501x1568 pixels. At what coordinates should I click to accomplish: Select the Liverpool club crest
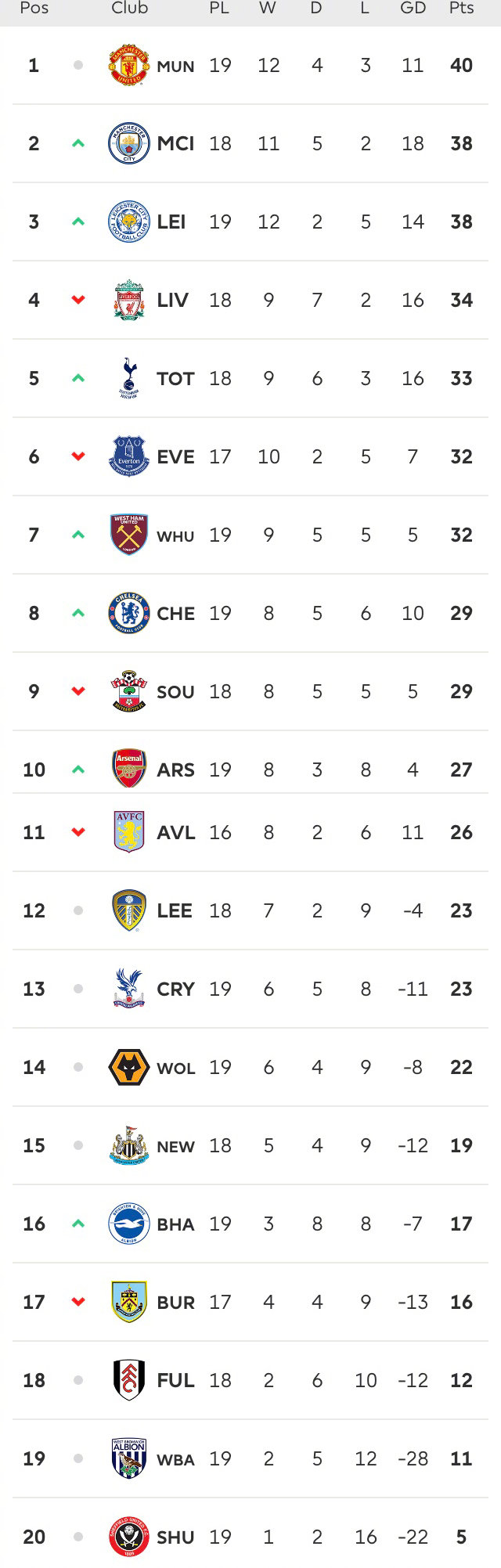(x=129, y=300)
